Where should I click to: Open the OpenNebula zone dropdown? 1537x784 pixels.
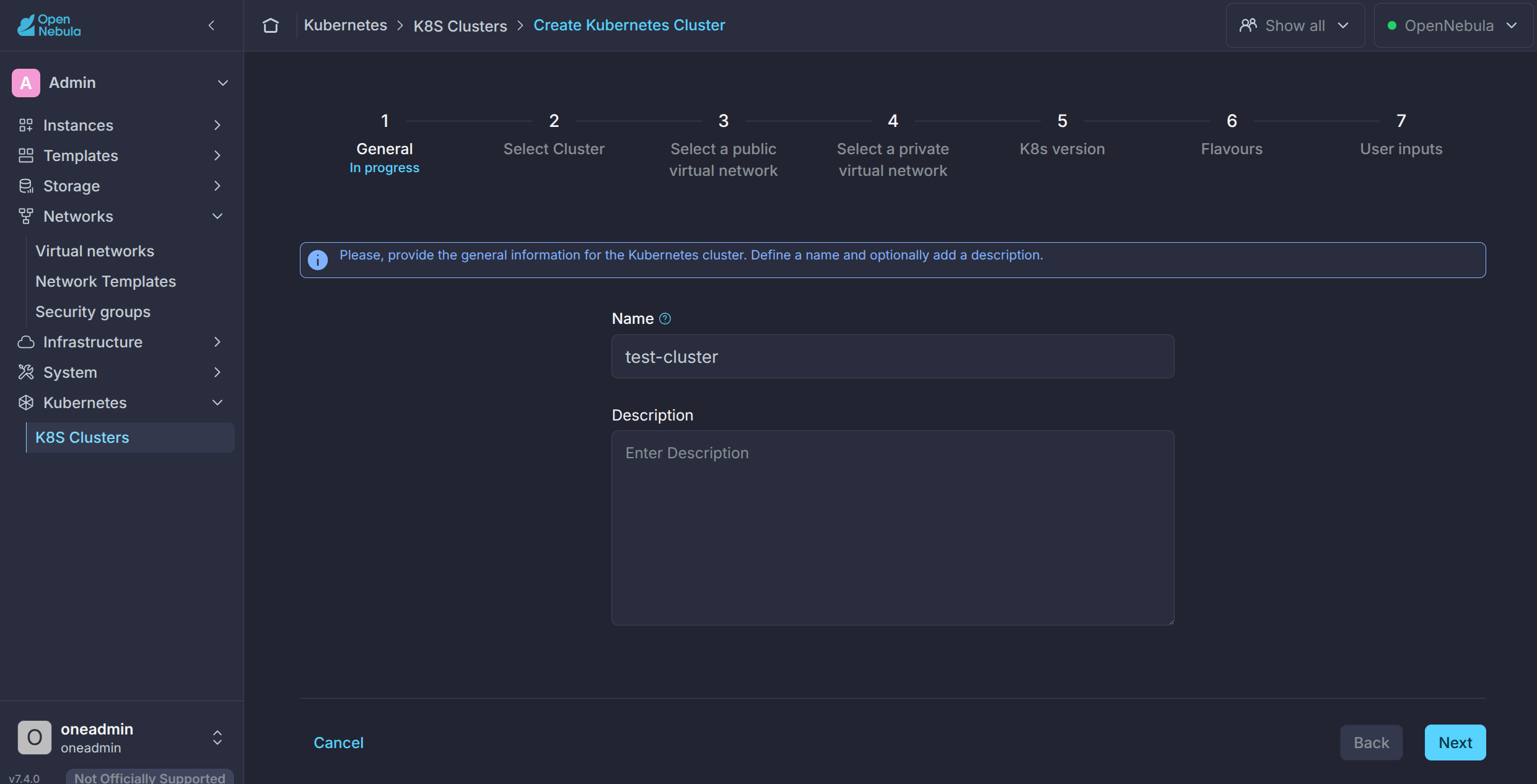point(1453,25)
